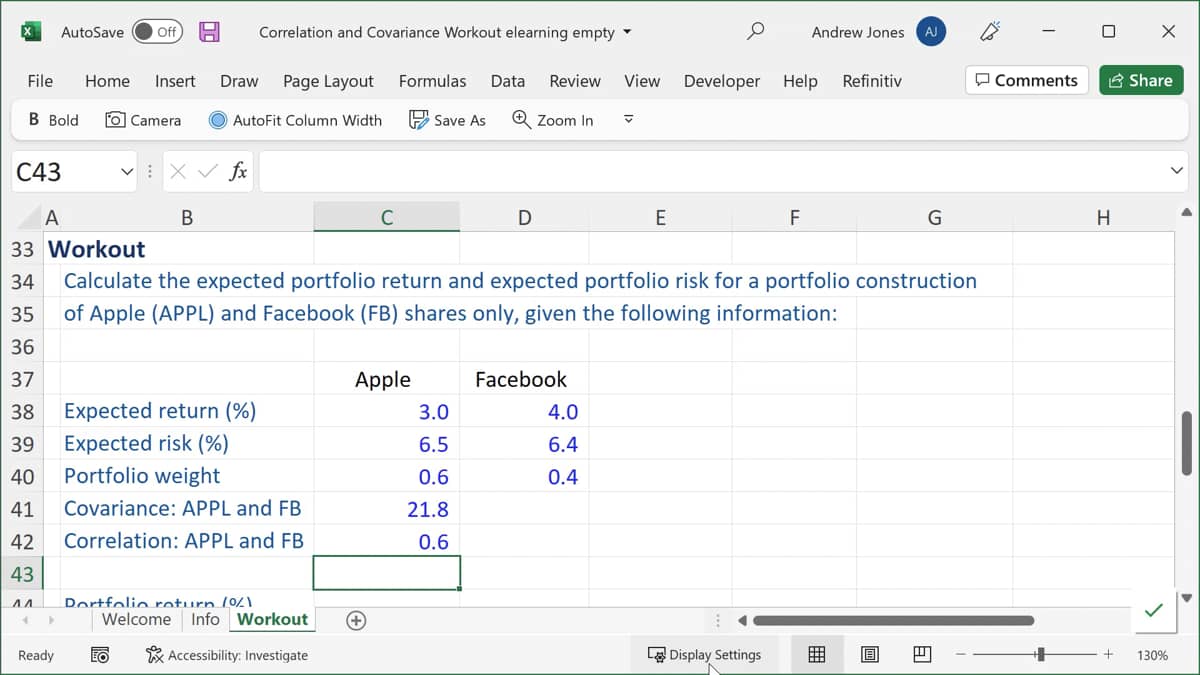Open the File menu
Viewport: 1200px width, 675px height.
click(40, 81)
